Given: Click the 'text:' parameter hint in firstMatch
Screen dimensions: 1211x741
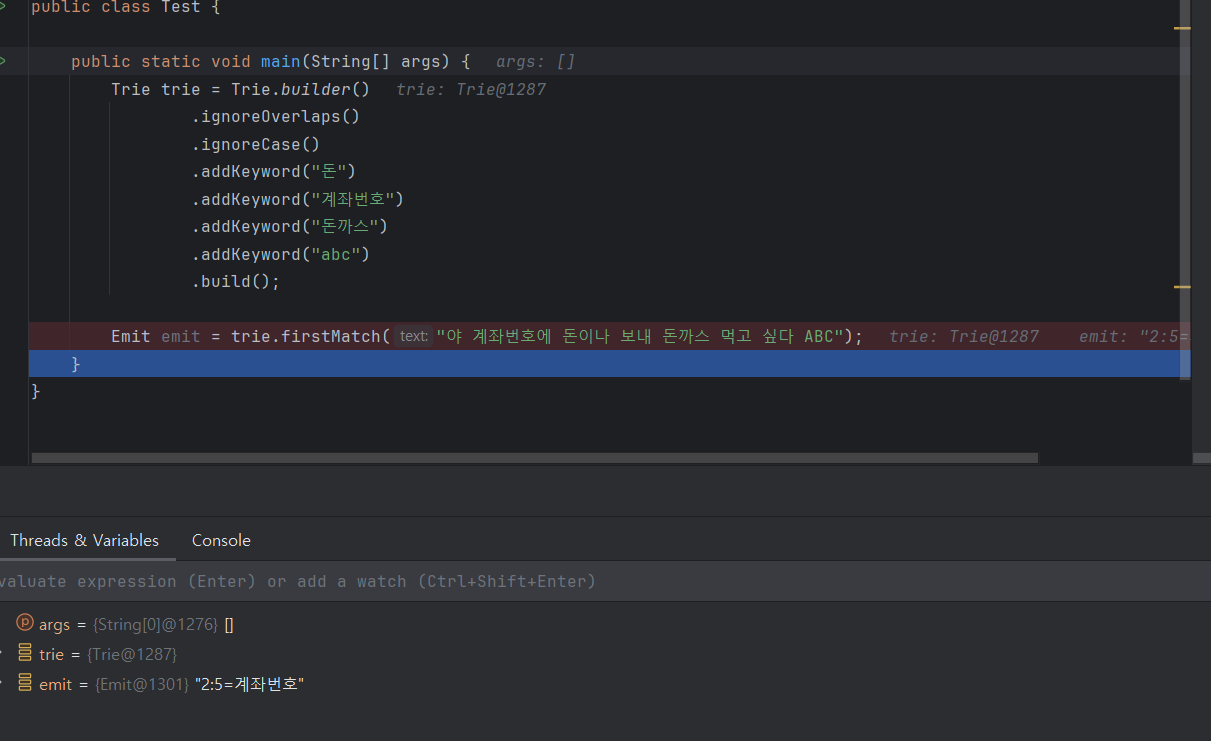Looking at the screenshot, I should (x=413, y=336).
